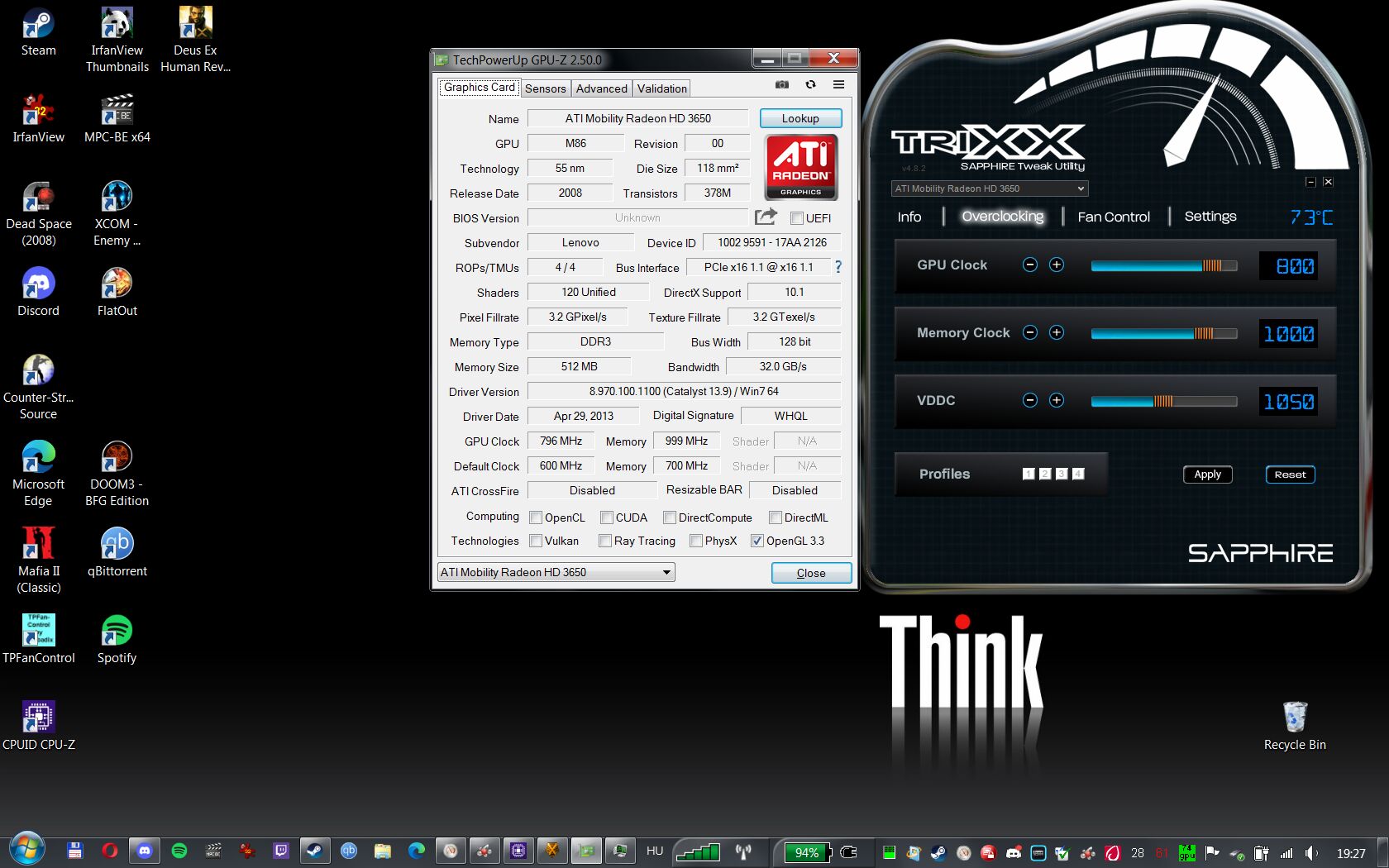This screenshot has width=1389, height=868.
Task: Increase VDDC with plus button
Action: 1056,400
